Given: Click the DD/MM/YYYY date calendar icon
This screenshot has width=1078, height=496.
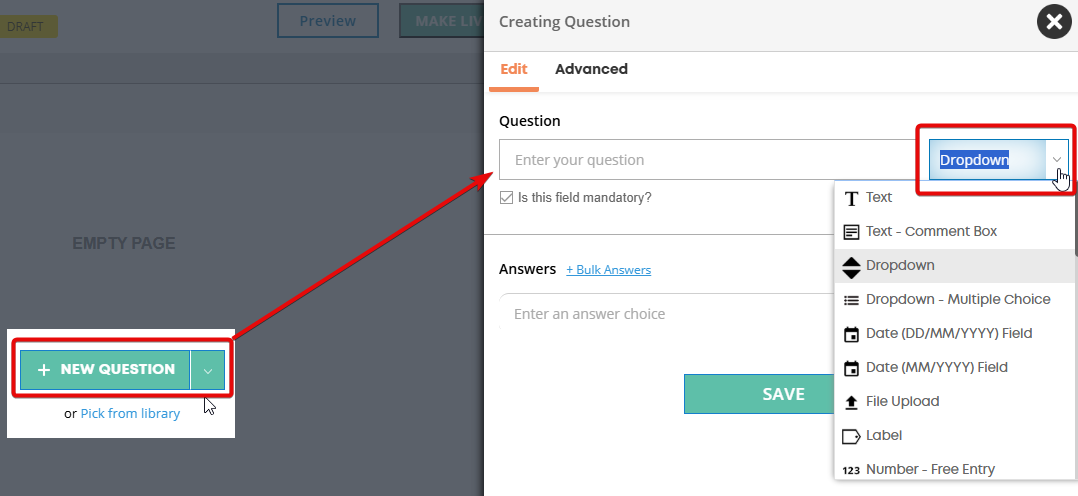Looking at the screenshot, I should coord(851,334).
